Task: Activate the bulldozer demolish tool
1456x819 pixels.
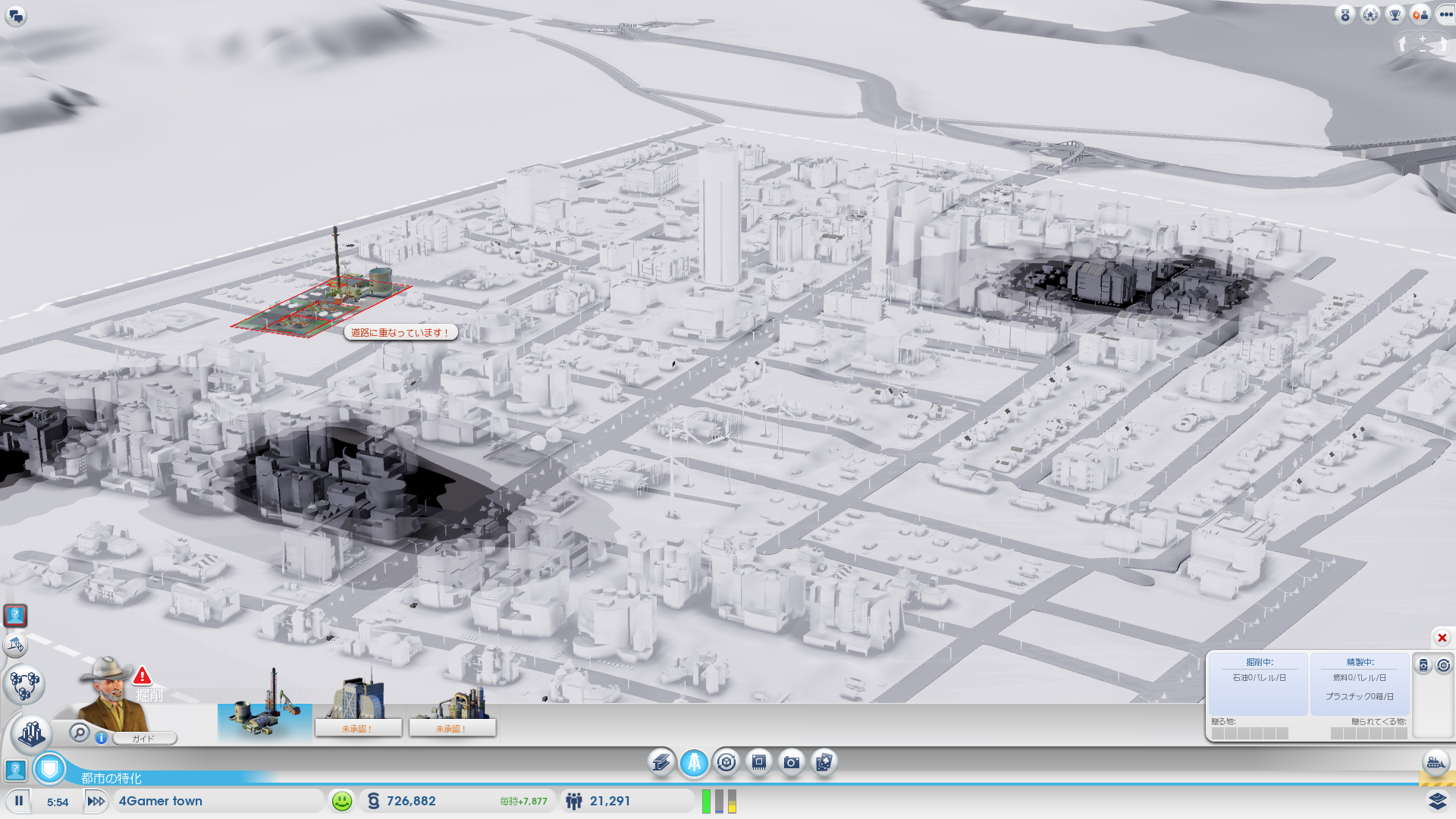Action: 1436,762
